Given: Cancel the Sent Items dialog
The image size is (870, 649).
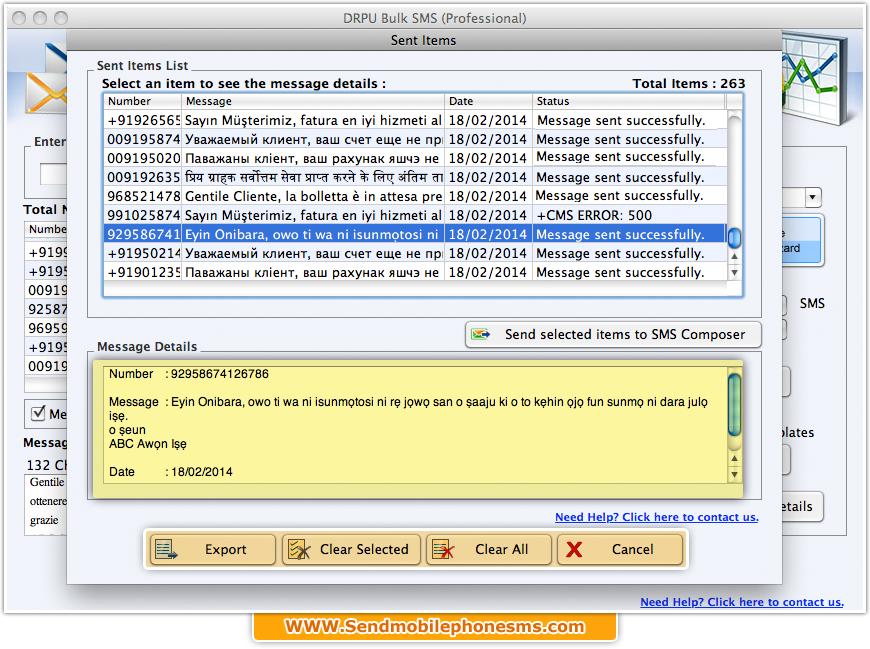Looking at the screenshot, I should tap(620, 550).
